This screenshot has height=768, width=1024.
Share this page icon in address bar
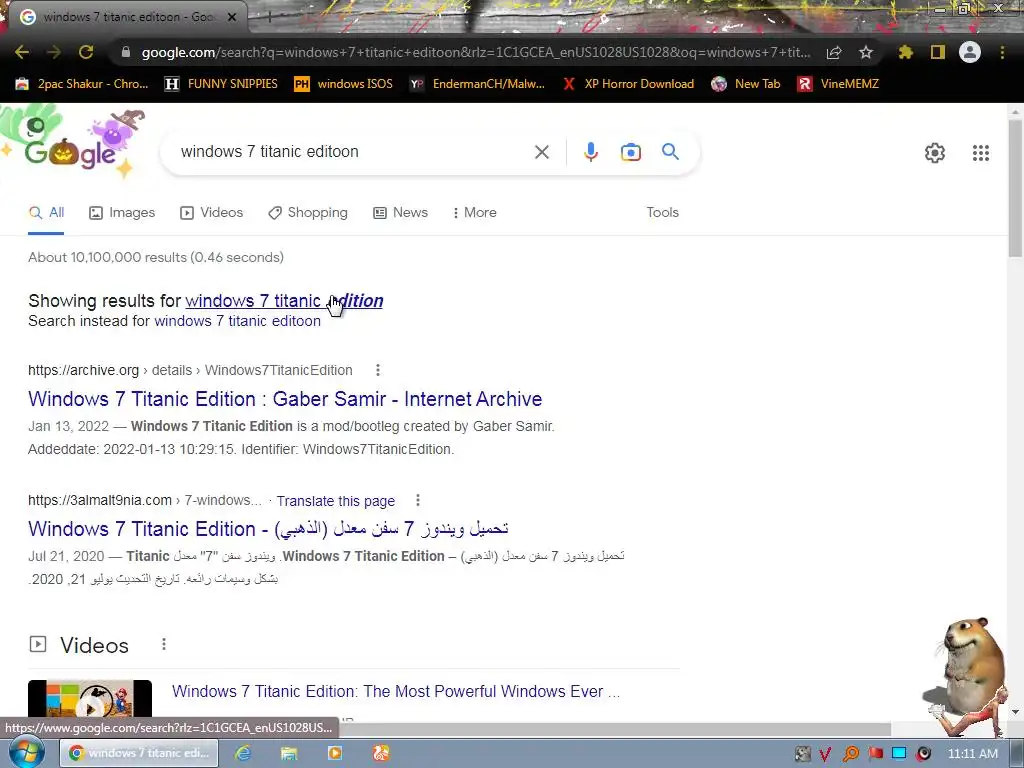834,52
